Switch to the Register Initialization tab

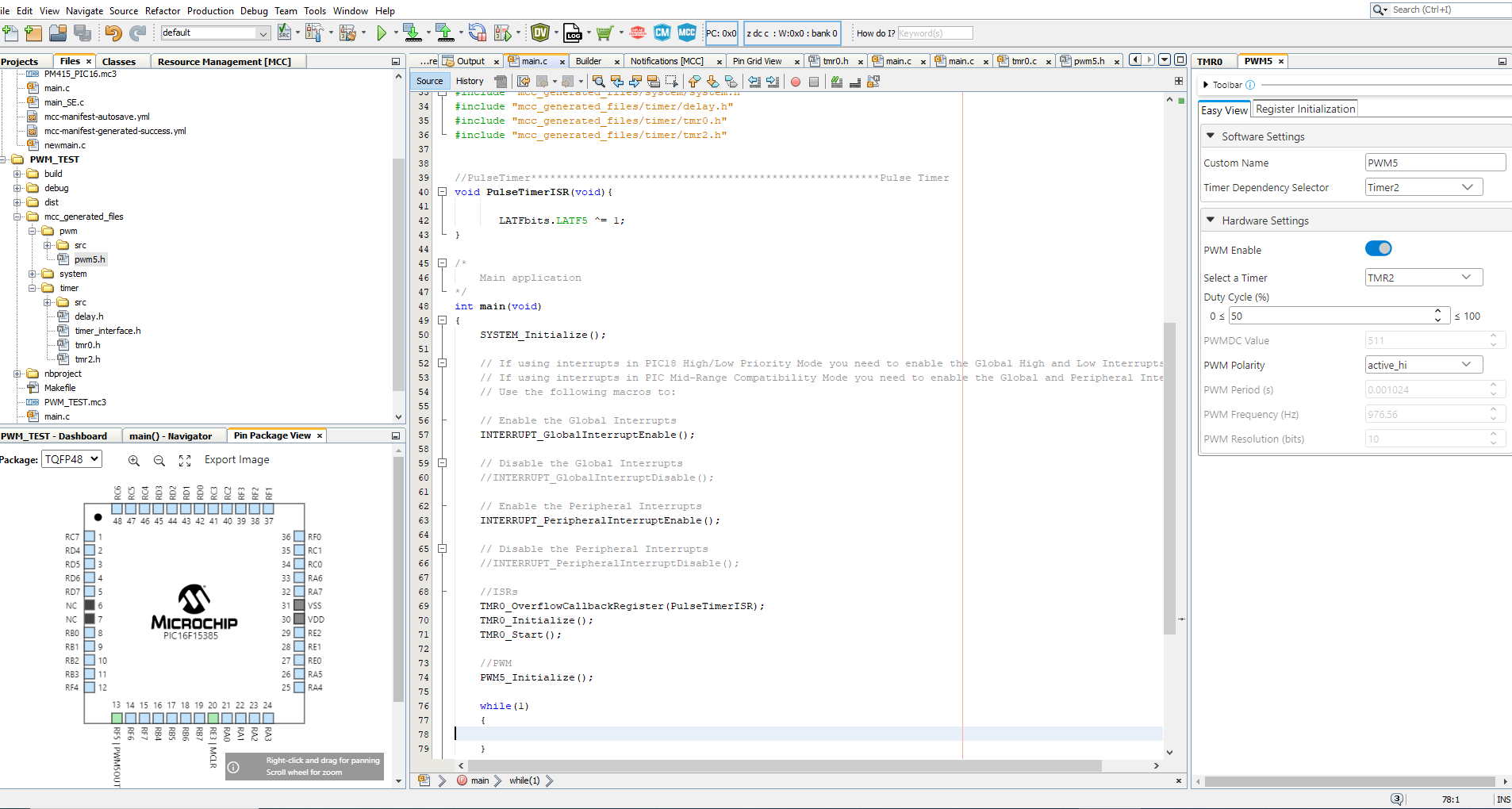(x=1305, y=109)
